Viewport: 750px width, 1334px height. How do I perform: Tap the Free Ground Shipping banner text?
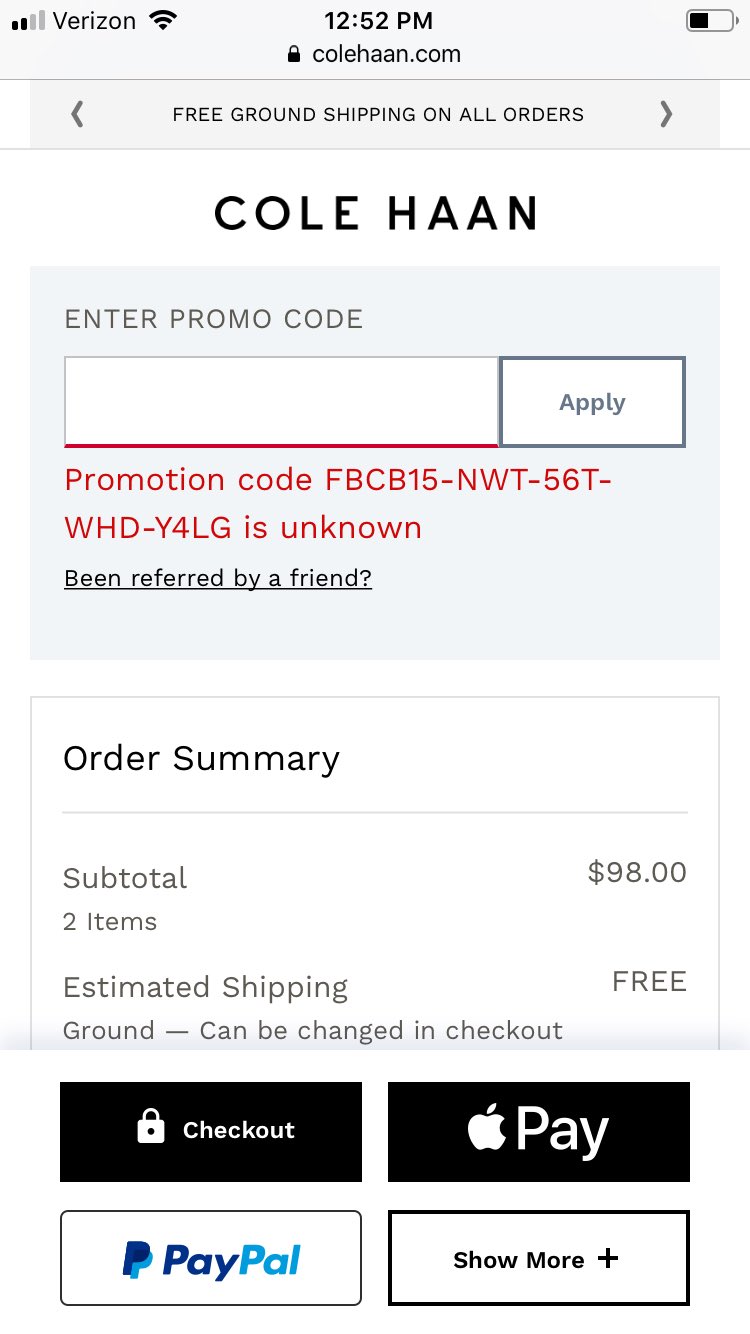click(378, 114)
